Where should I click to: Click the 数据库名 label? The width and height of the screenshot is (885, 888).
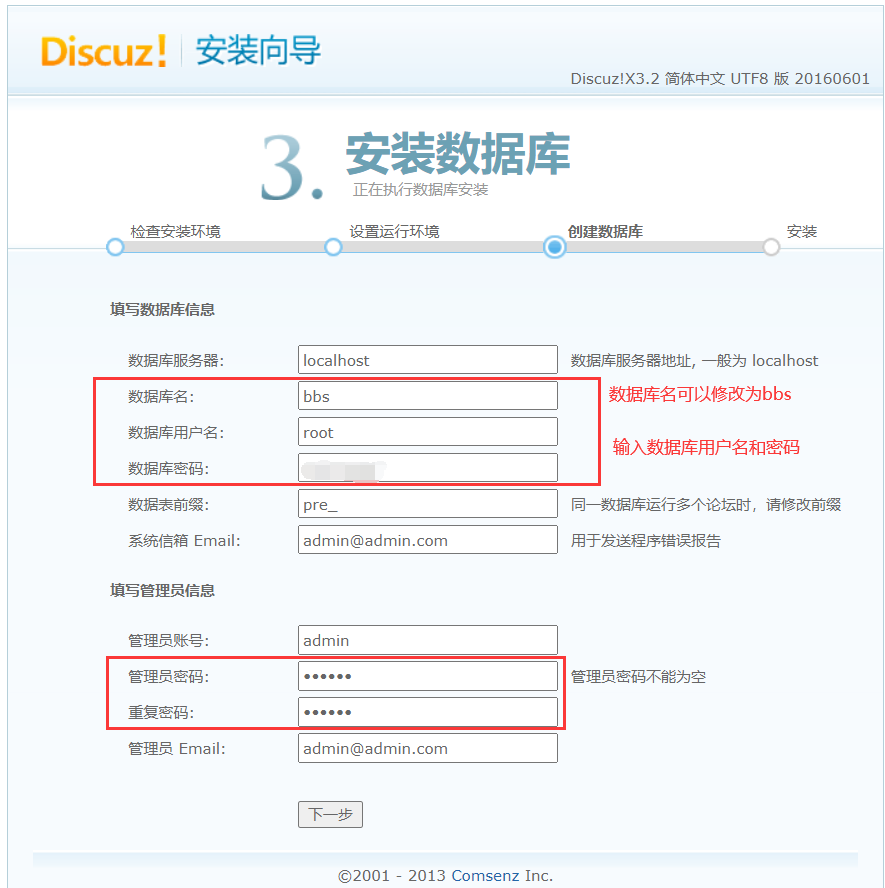161,396
